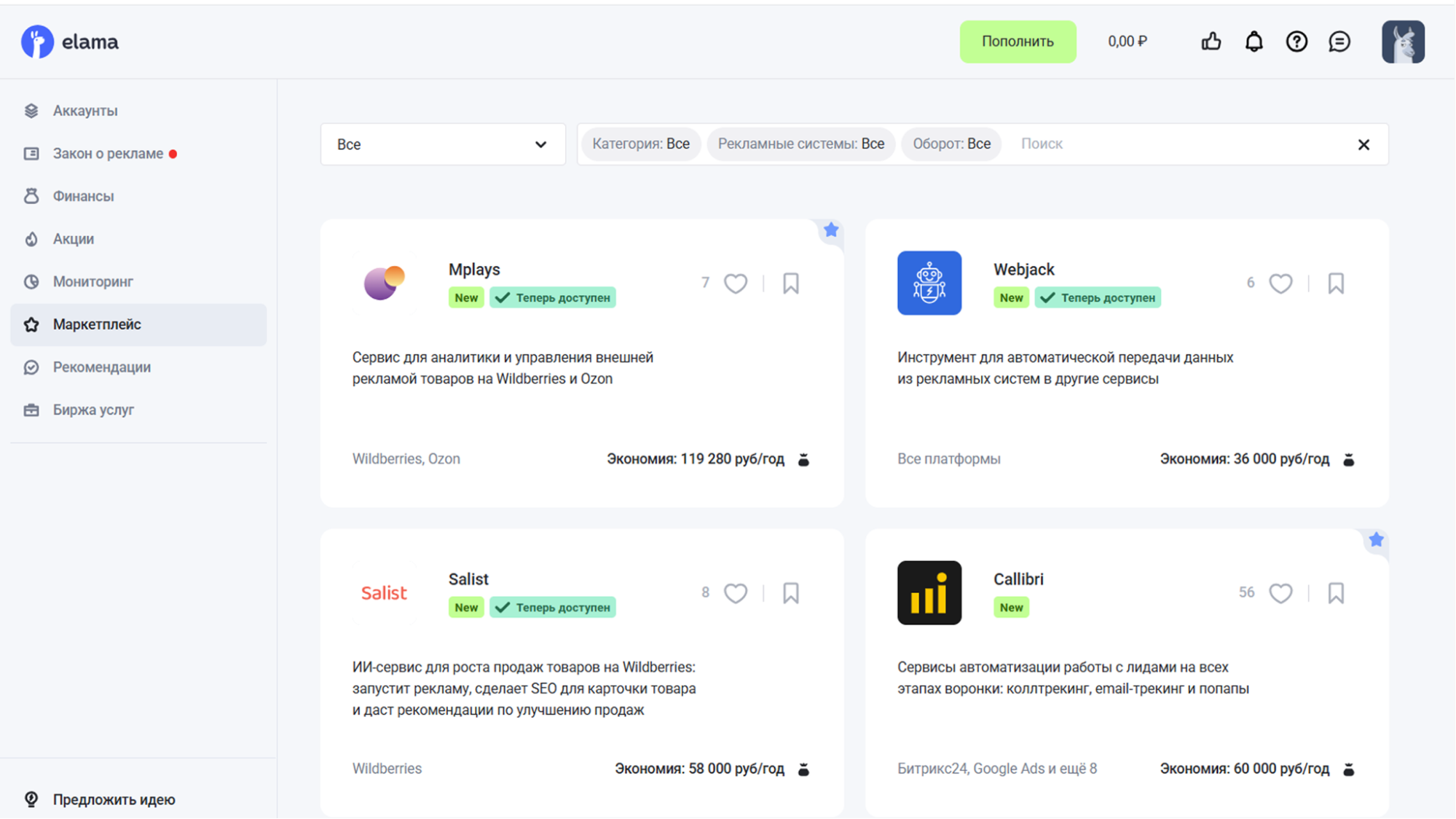
Task: Click the elama logo
Action: pos(70,42)
